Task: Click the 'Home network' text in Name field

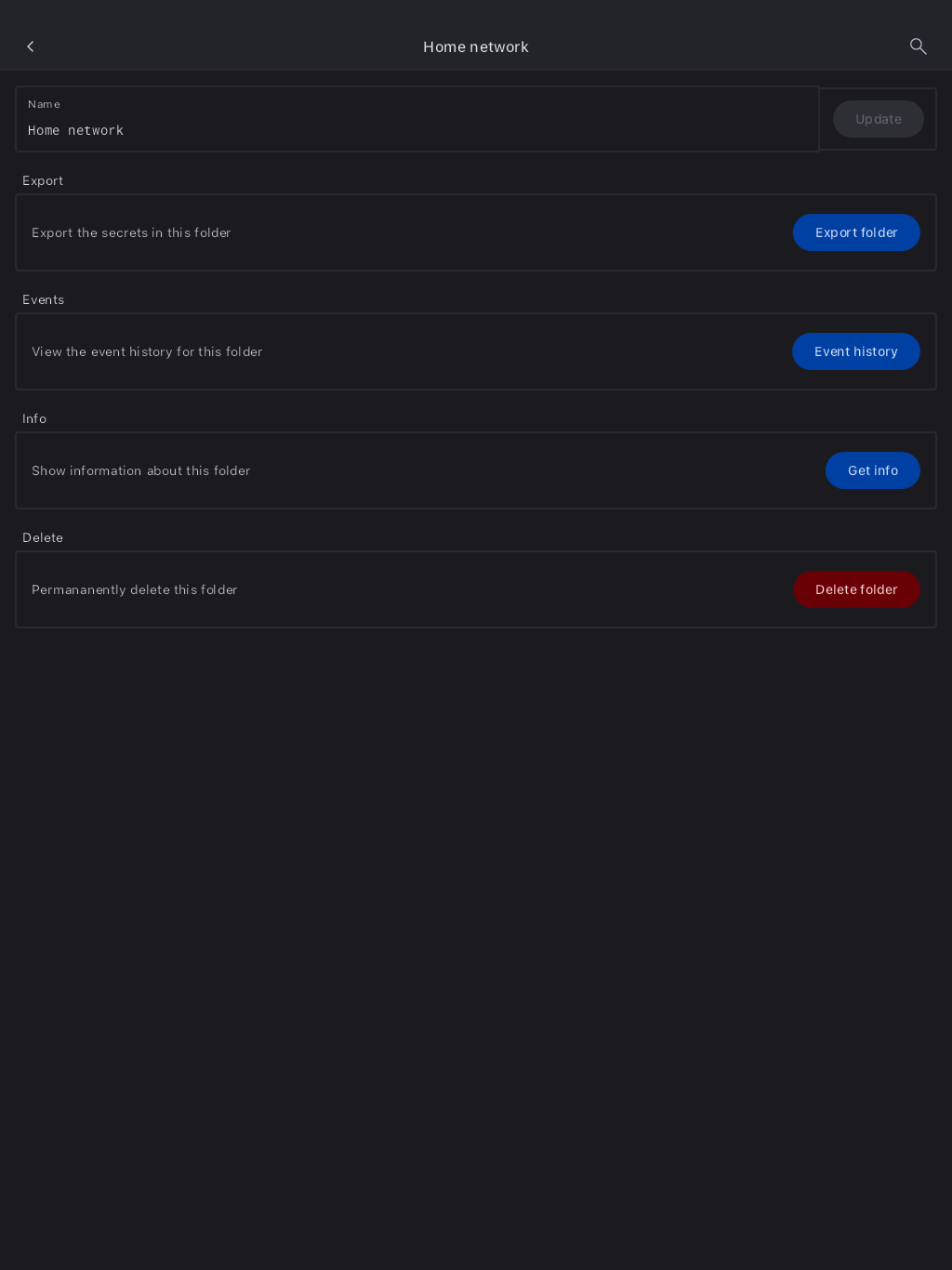Action: 76,131
